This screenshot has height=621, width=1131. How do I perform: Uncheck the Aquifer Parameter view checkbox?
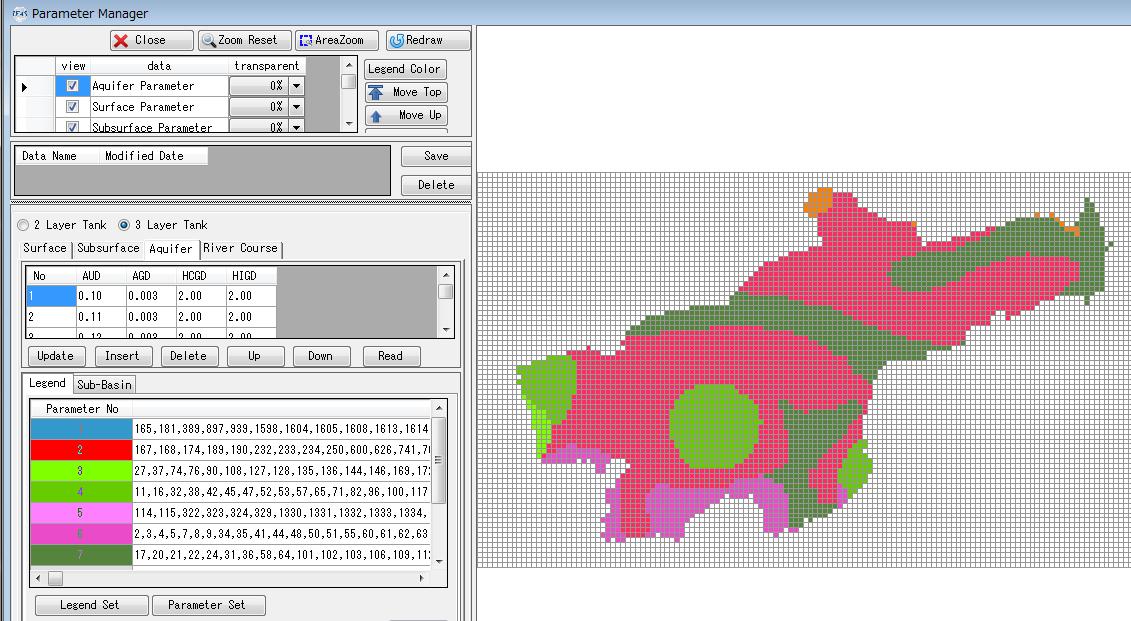pos(72,86)
